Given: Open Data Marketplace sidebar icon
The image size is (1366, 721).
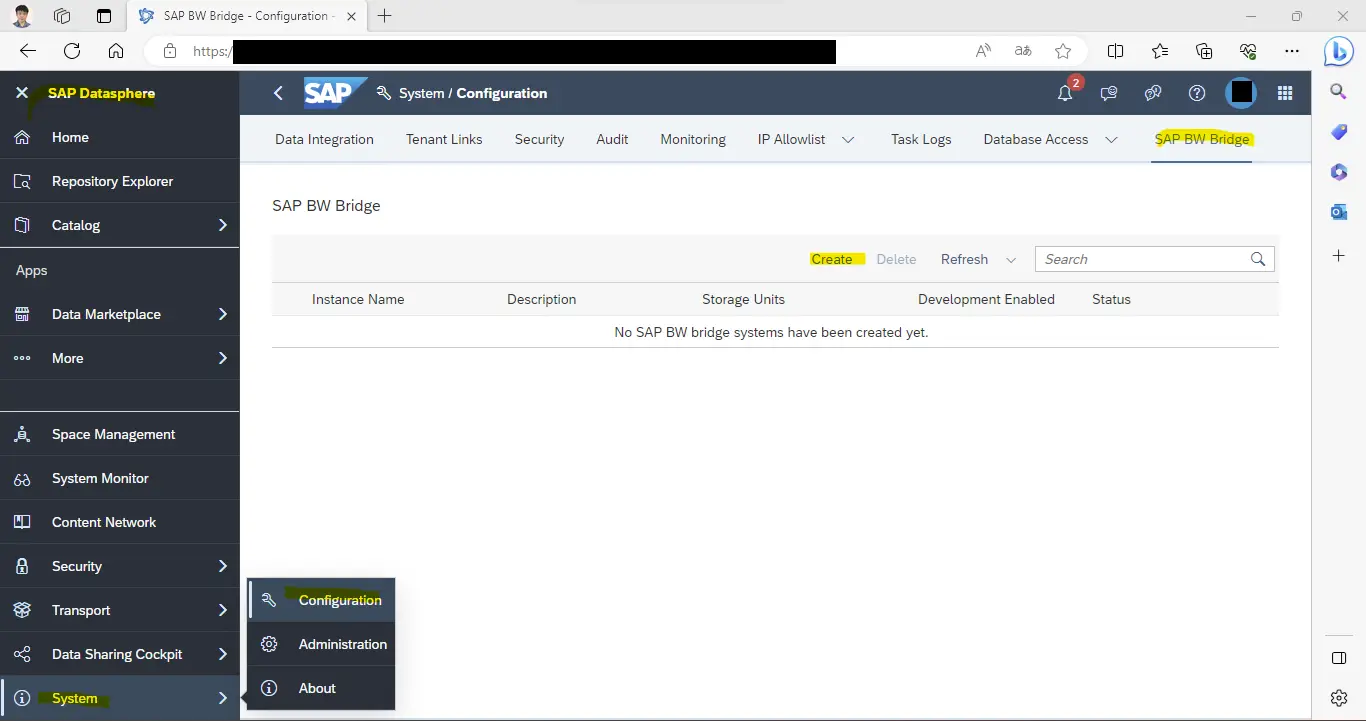Looking at the screenshot, I should (x=22, y=314).
